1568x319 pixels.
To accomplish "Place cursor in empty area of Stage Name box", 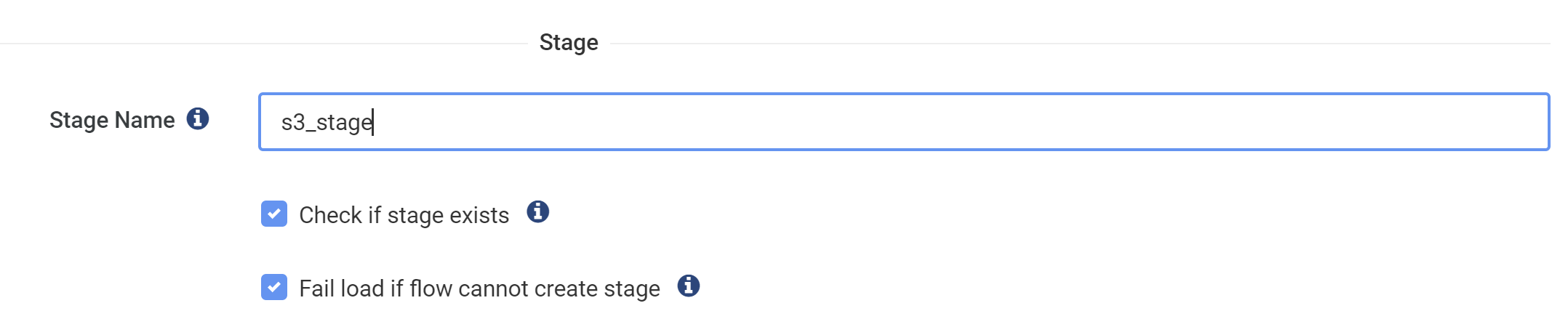I will [x=1018, y=122].
